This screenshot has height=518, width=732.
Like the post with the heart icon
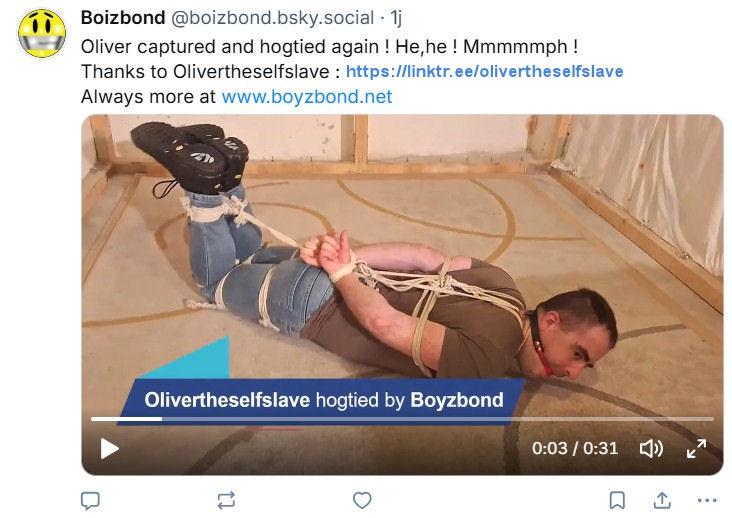pos(362,500)
